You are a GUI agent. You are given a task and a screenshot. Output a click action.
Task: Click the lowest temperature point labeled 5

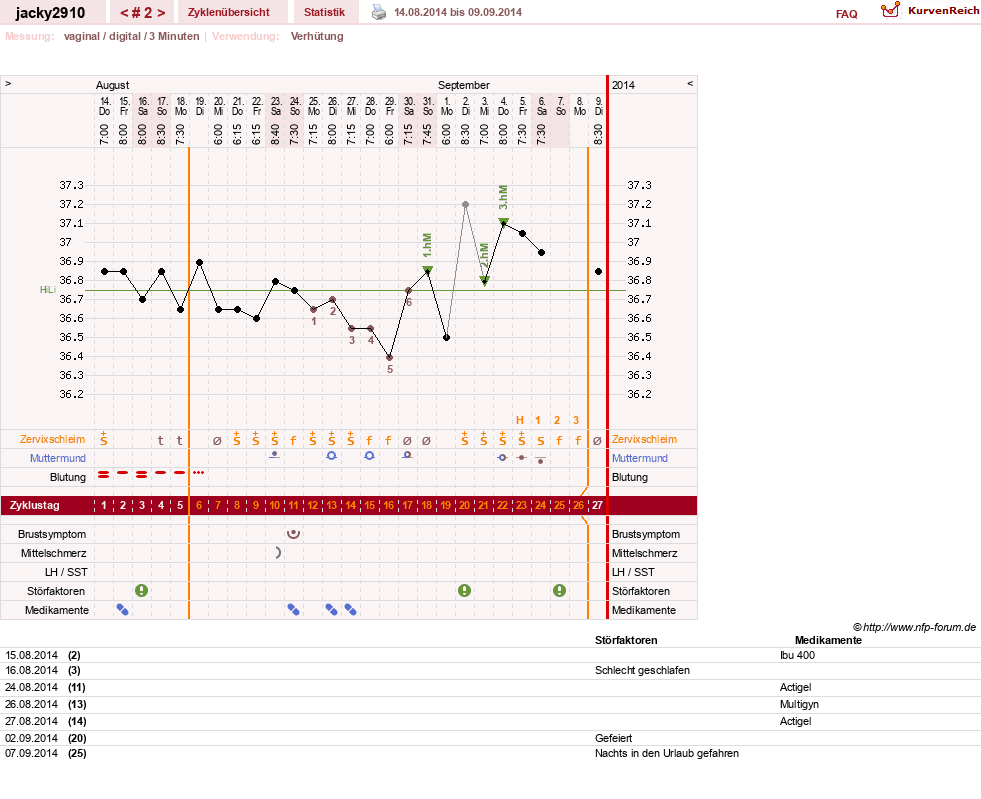(390, 357)
